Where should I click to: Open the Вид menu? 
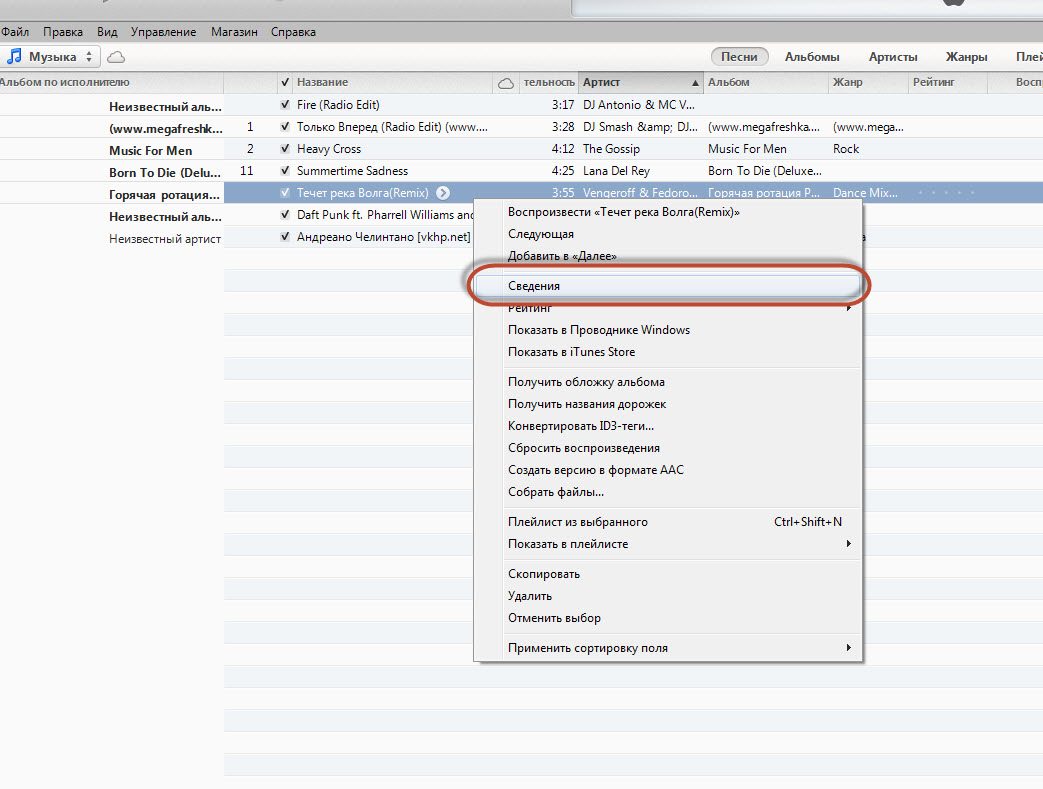pos(107,32)
